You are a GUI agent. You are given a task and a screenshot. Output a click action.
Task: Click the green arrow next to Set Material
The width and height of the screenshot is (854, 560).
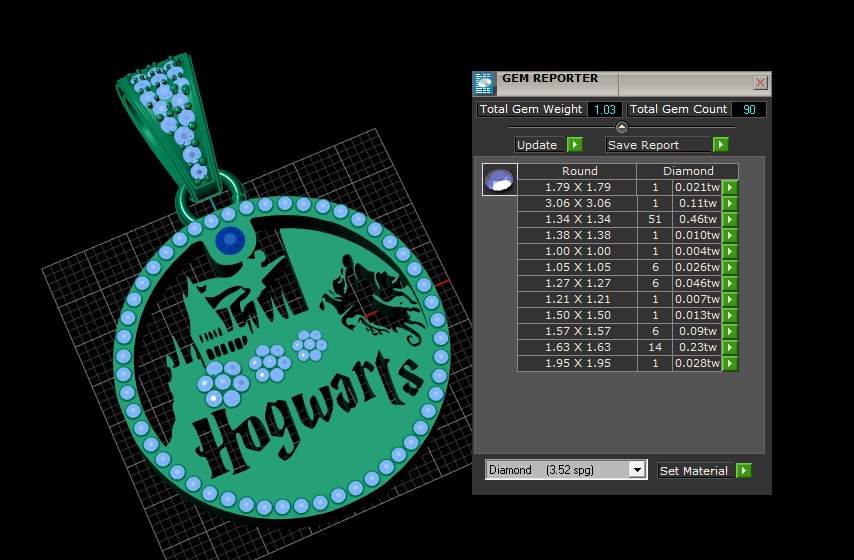point(743,471)
